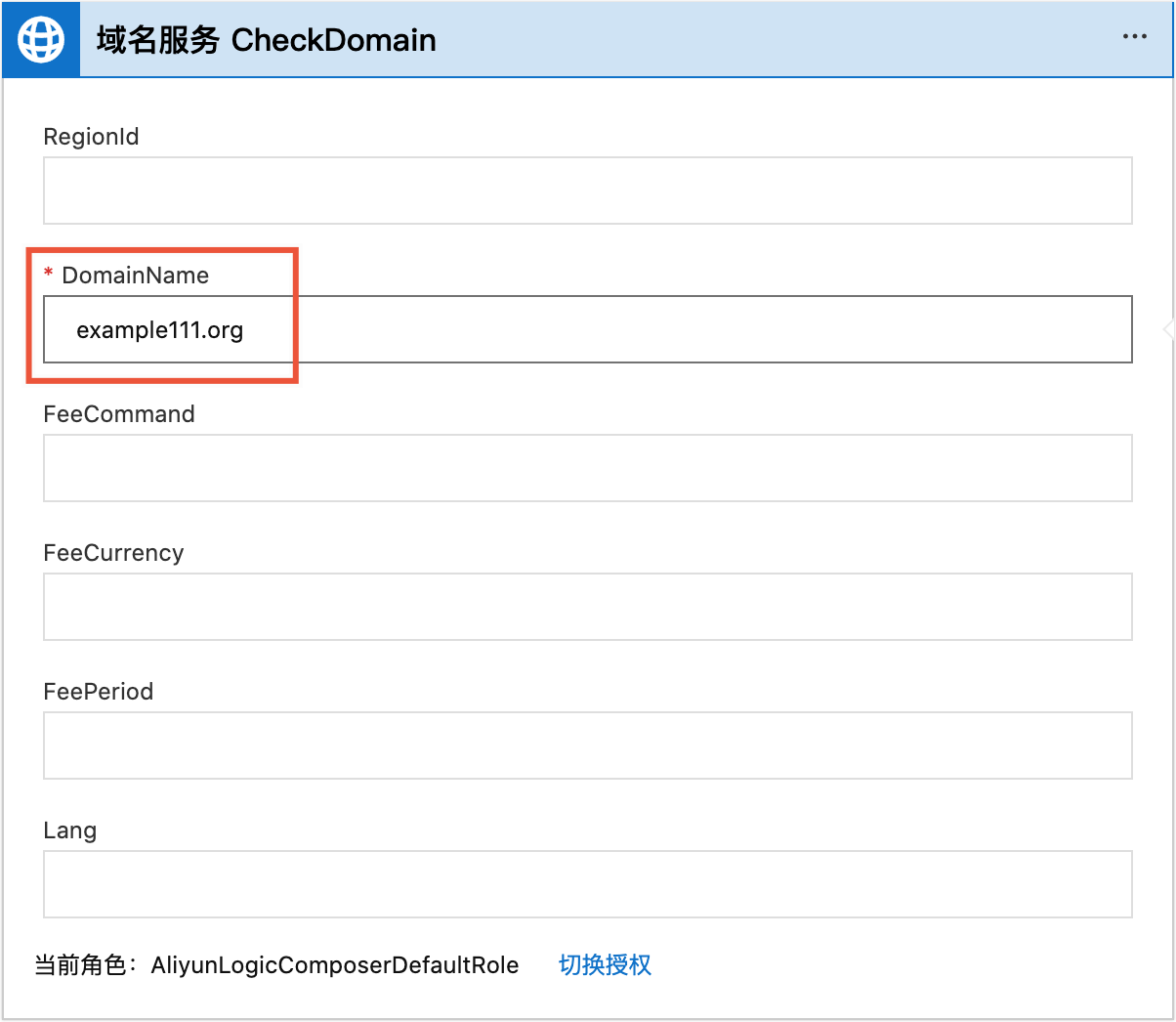Focus the Lang input field
Screen dimensions: 1176x1022
[x=587, y=884]
